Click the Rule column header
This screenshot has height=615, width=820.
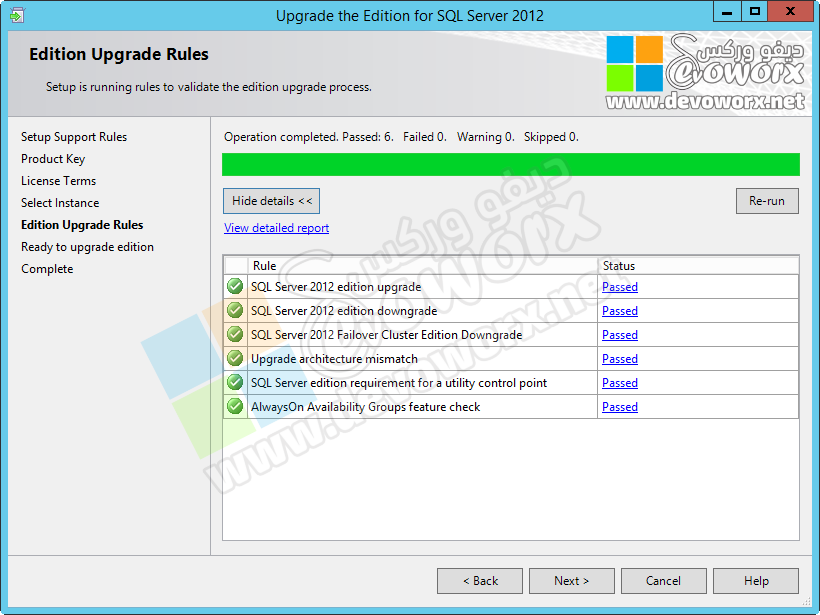click(x=423, y=266)
